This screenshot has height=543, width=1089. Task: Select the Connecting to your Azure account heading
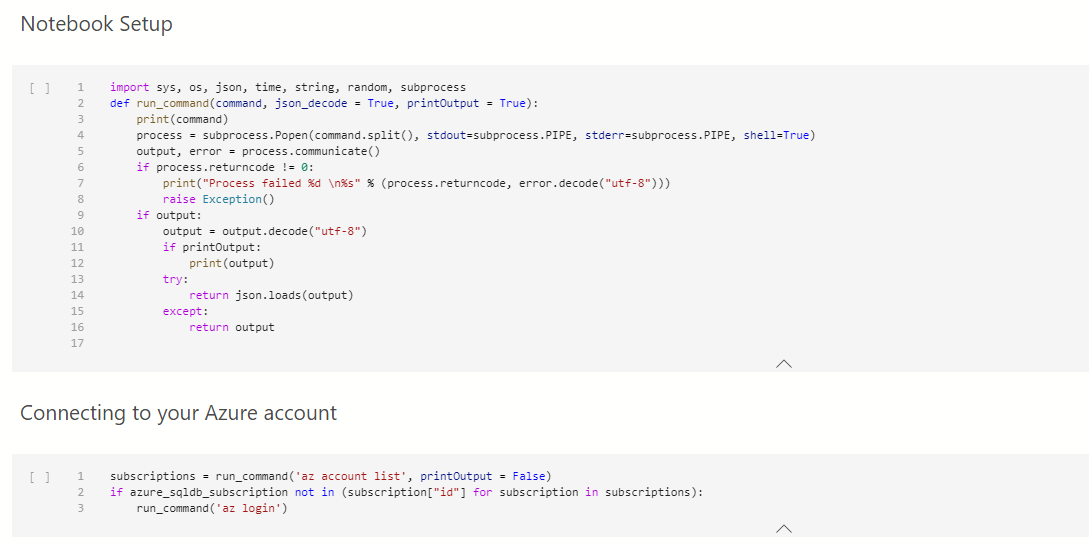tap(178, 413)
